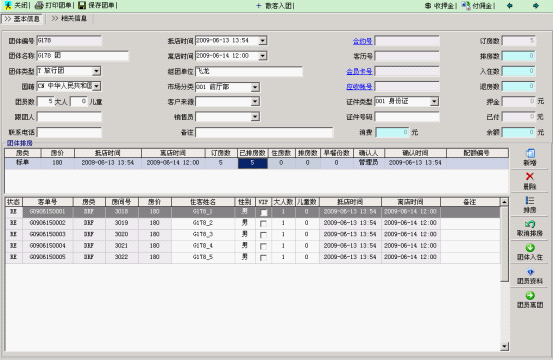
Task: Open the 国籍 nationality dropdown
Action: click(96, 86)
